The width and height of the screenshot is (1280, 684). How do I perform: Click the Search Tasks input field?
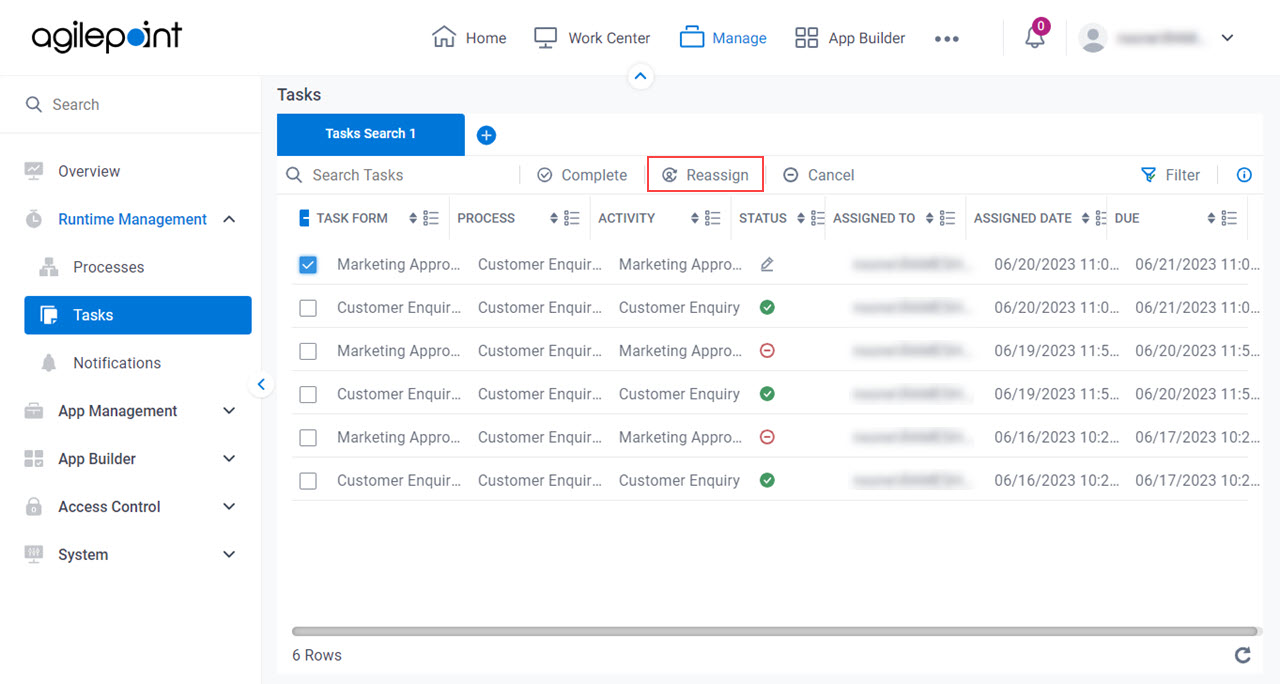[400, 175]
